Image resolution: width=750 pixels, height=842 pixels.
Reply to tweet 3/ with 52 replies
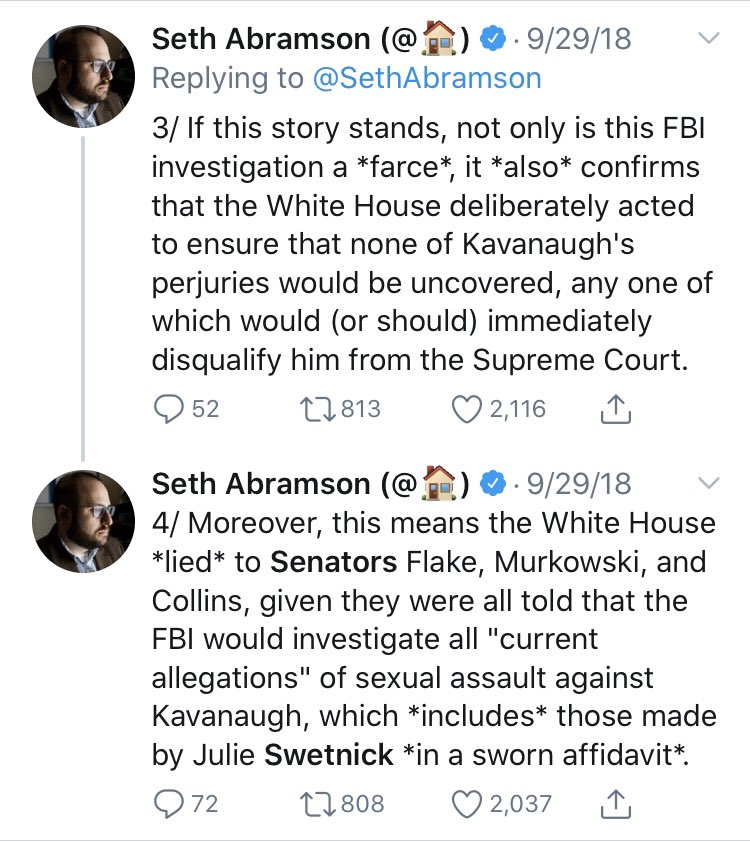(169, 409)
